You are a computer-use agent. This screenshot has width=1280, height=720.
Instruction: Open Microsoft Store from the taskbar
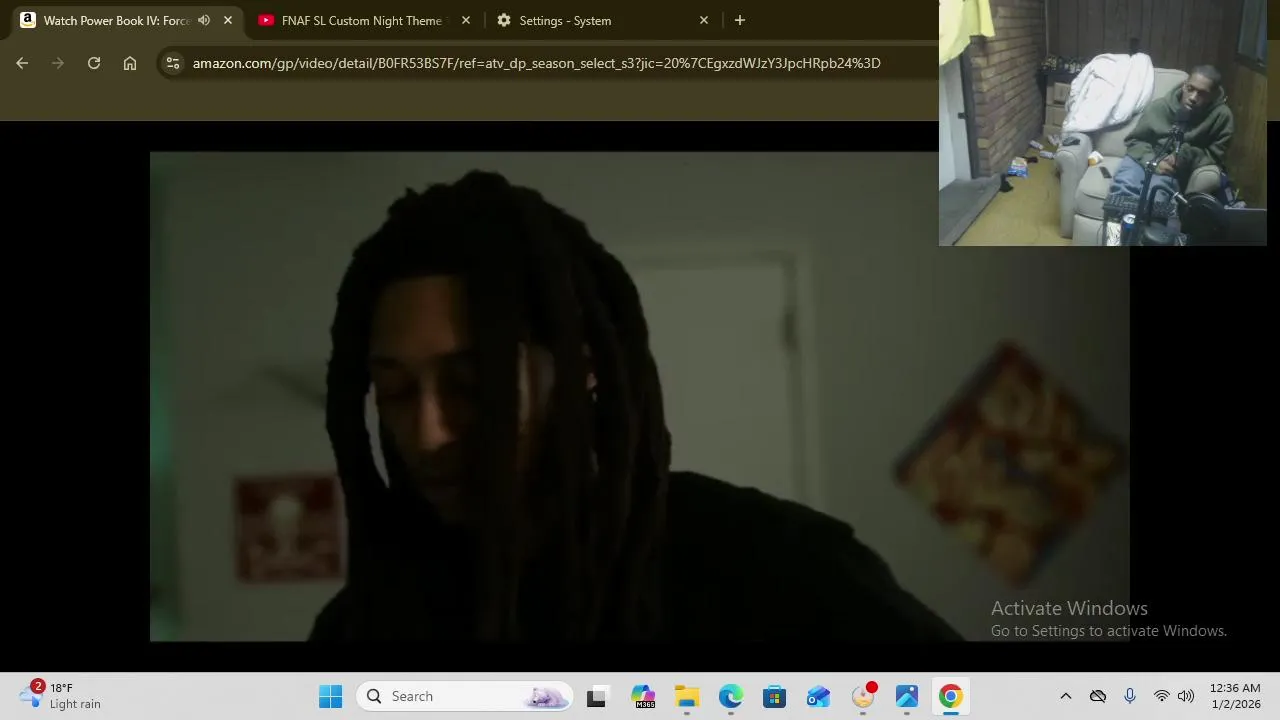pyautogui.click(x=775, y=696)
